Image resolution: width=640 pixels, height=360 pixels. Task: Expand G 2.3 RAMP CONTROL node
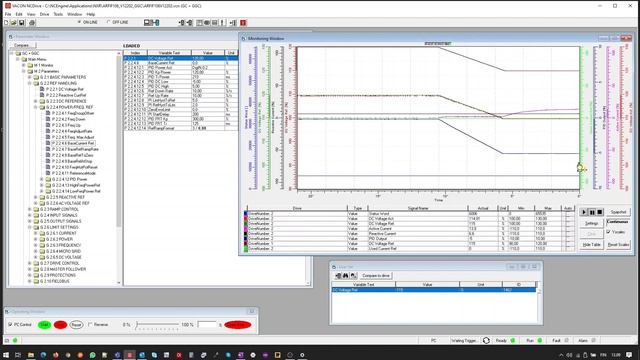click(30, 209)
